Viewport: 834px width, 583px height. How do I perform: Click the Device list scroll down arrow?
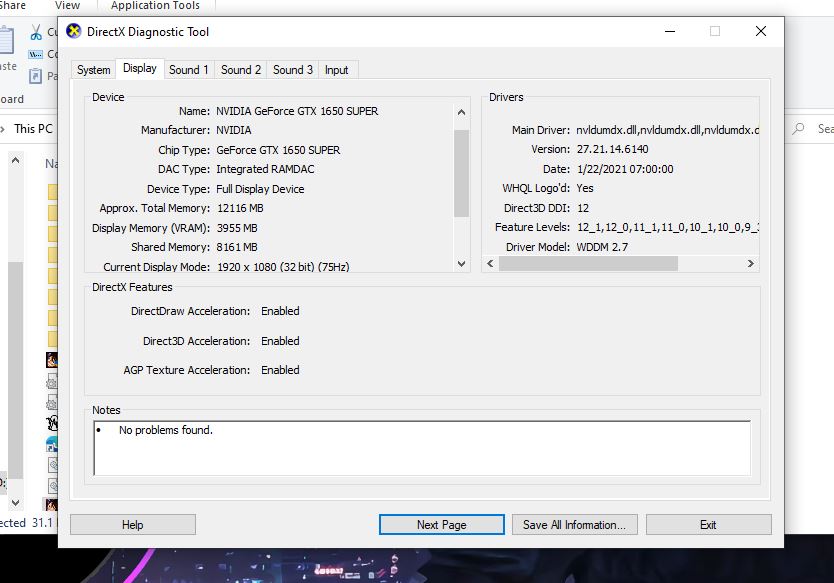pos(461,264)
